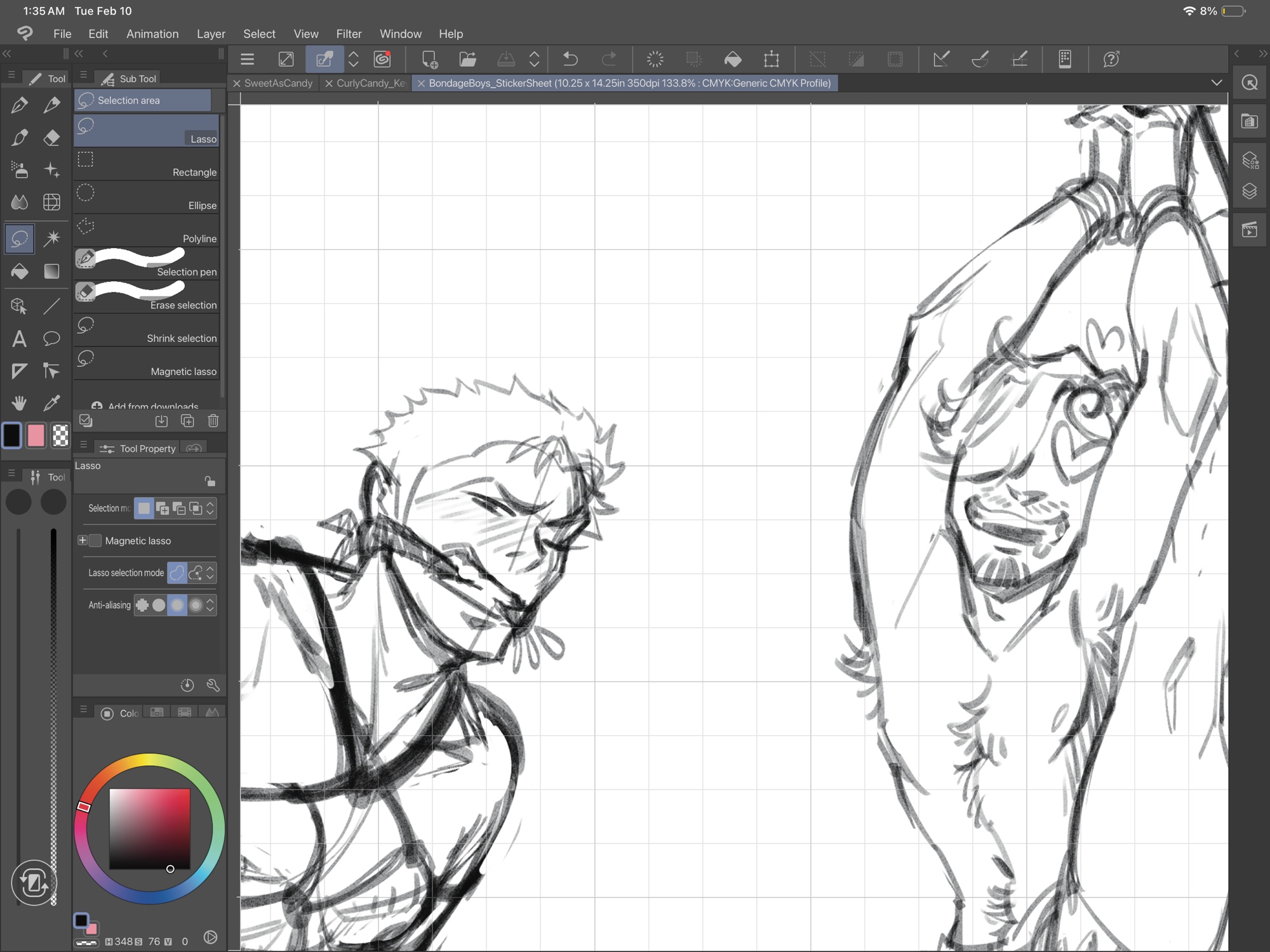This screenshot has height=952, width=1270.
Task: Toggle the lock icon in Tool Property
Action: point(210,481)
